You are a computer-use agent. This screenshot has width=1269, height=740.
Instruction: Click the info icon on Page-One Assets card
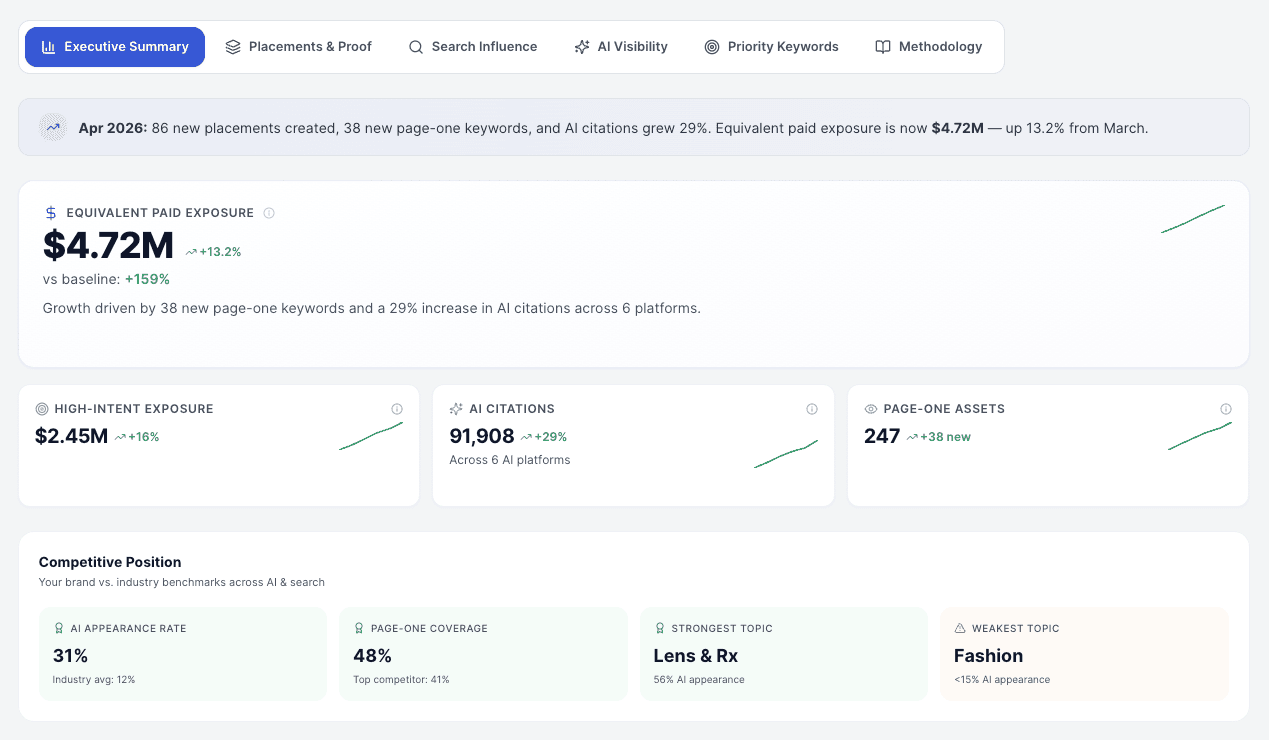1226,409
